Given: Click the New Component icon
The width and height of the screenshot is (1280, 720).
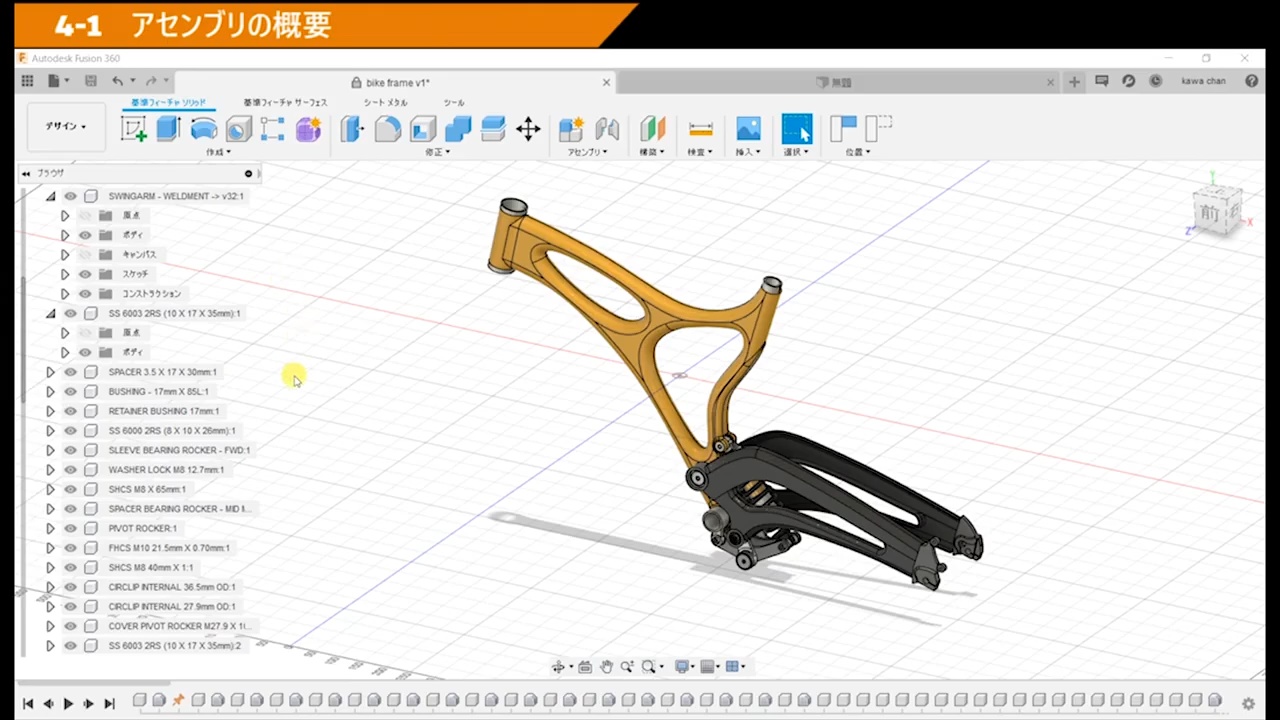Looking at the screenshot, I should [x=571, y=129].
